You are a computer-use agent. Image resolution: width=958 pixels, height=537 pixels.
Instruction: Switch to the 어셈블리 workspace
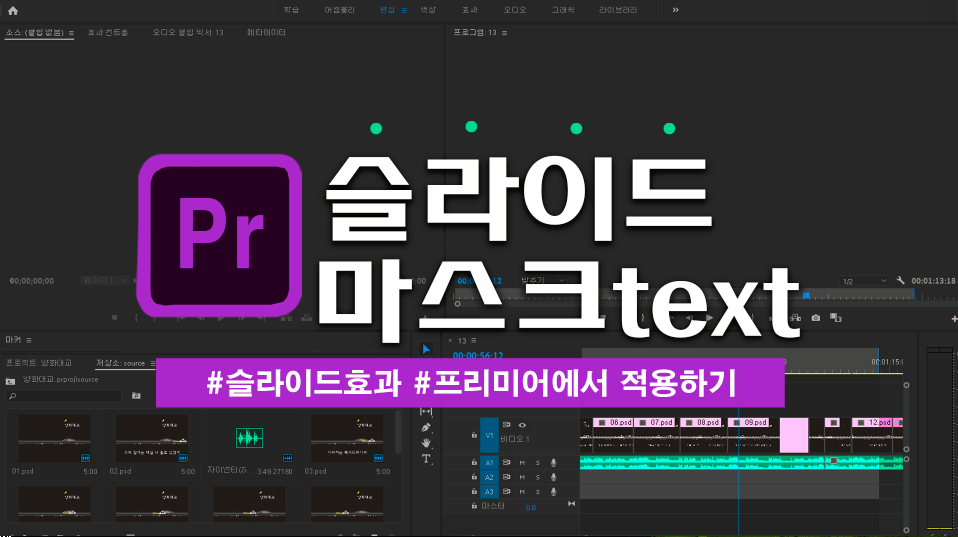click(x=339, y=10)
